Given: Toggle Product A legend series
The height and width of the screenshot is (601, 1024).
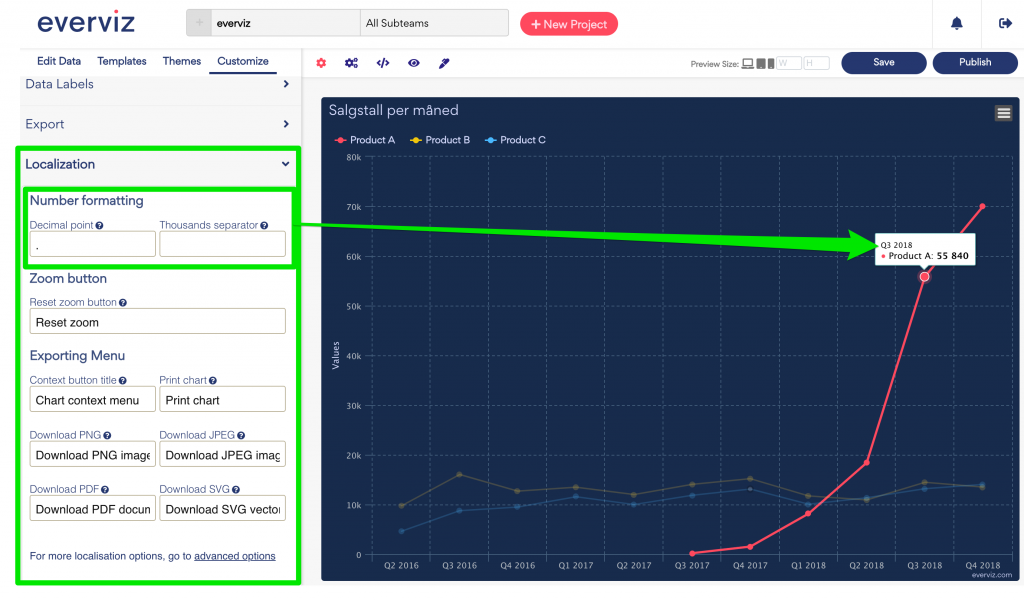Looking at the screenshot, I should click(x=364, y=140).
